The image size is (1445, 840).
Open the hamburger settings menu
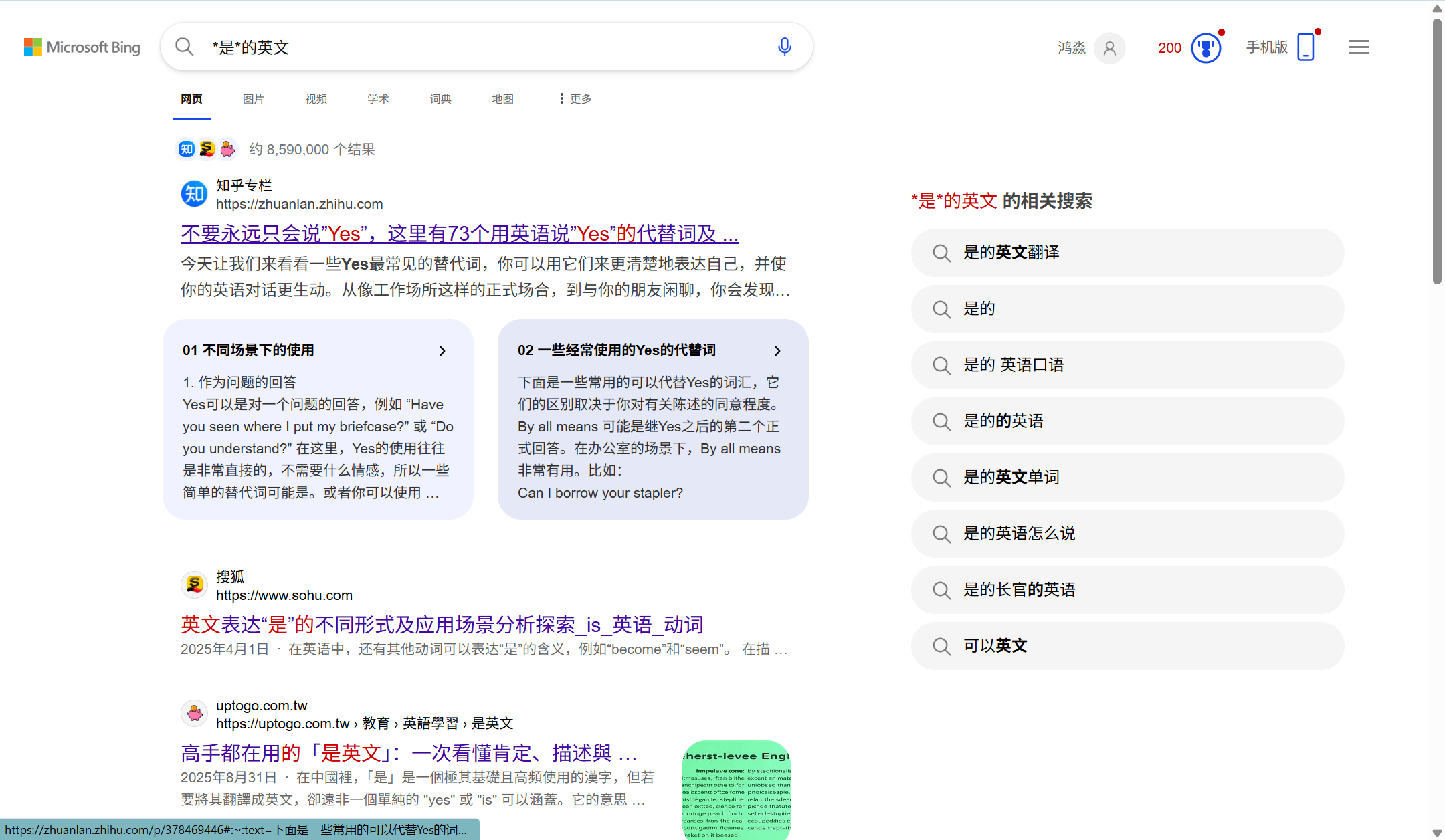pos(1359,47)
